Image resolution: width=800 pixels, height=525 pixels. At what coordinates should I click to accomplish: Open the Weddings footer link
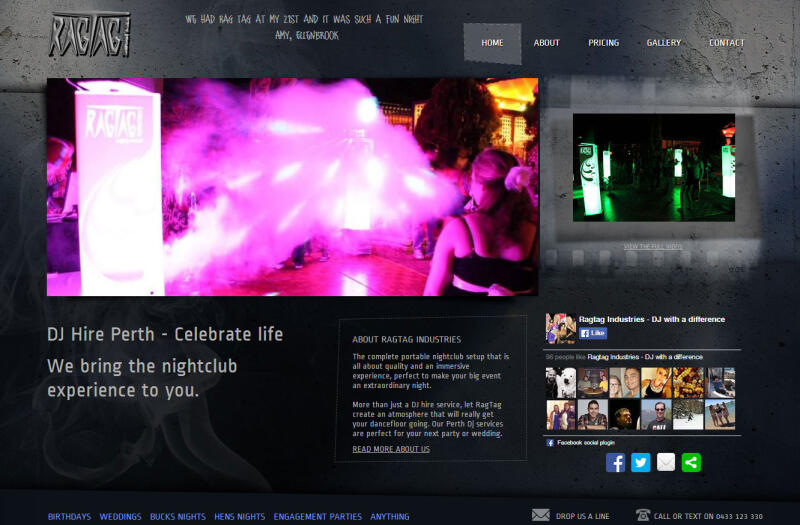click(x=120, y=517)
